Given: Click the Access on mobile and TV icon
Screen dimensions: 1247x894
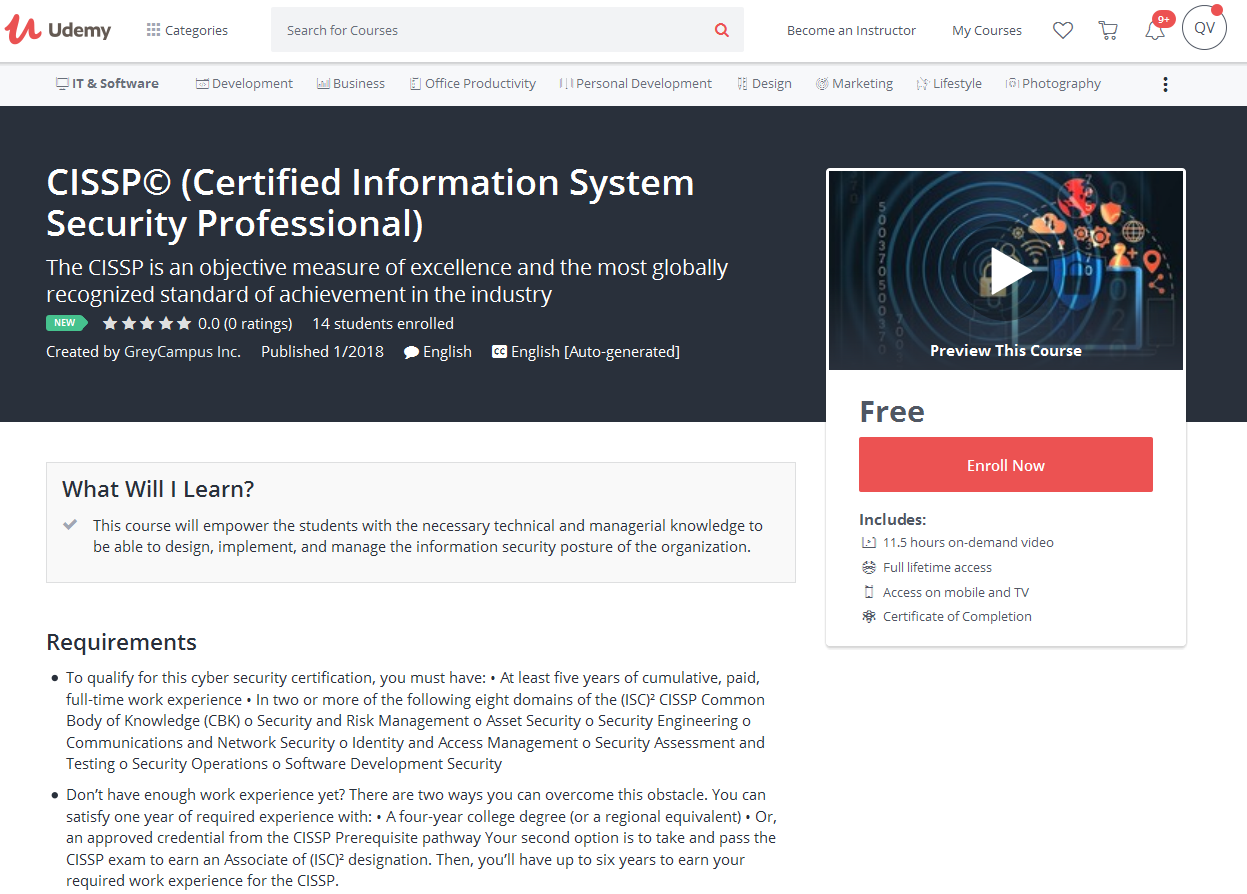Looking at the screenshot, I should [868, 592].
